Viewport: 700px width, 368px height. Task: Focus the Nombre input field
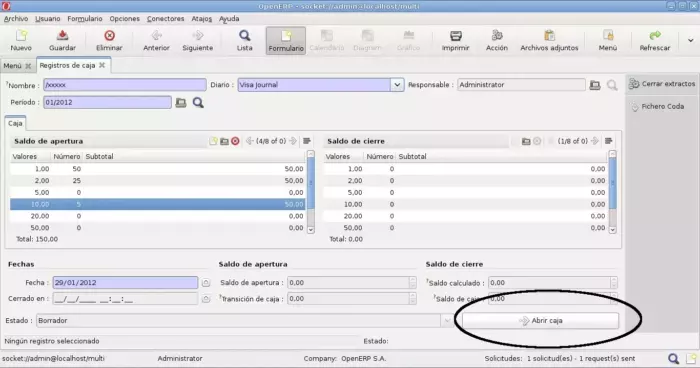(x=125, y=85)
